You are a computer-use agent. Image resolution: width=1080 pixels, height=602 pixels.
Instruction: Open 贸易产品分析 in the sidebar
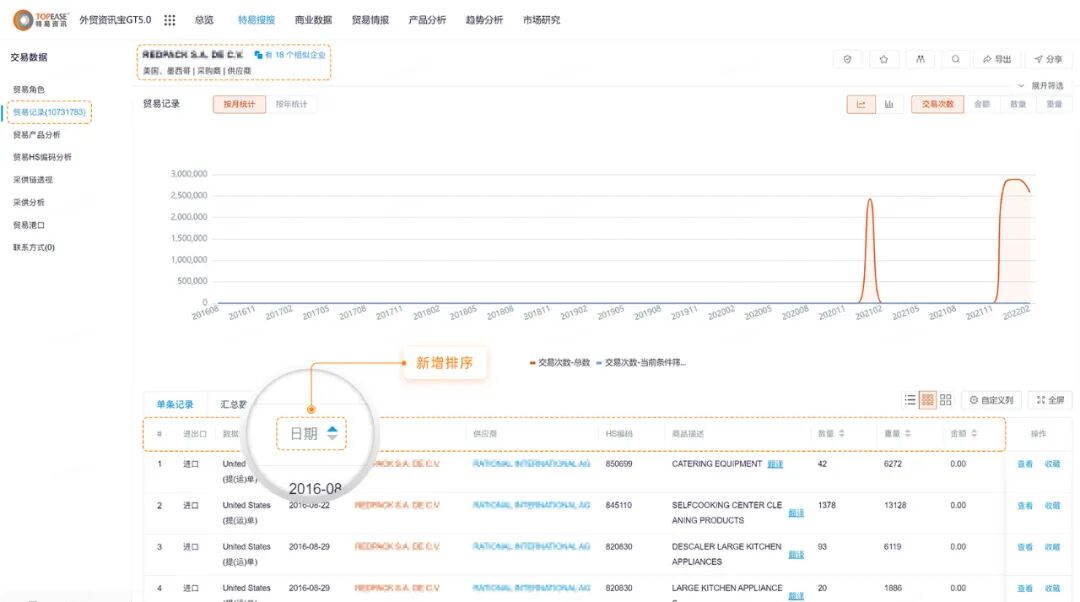37,135
